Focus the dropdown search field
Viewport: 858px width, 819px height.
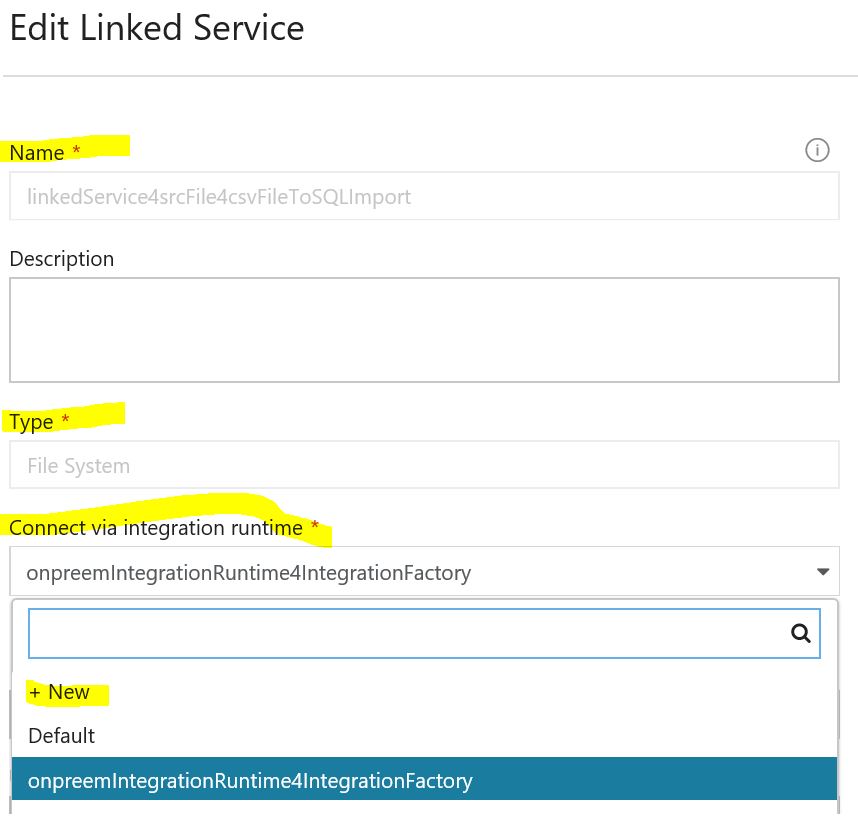coord(424,633)
